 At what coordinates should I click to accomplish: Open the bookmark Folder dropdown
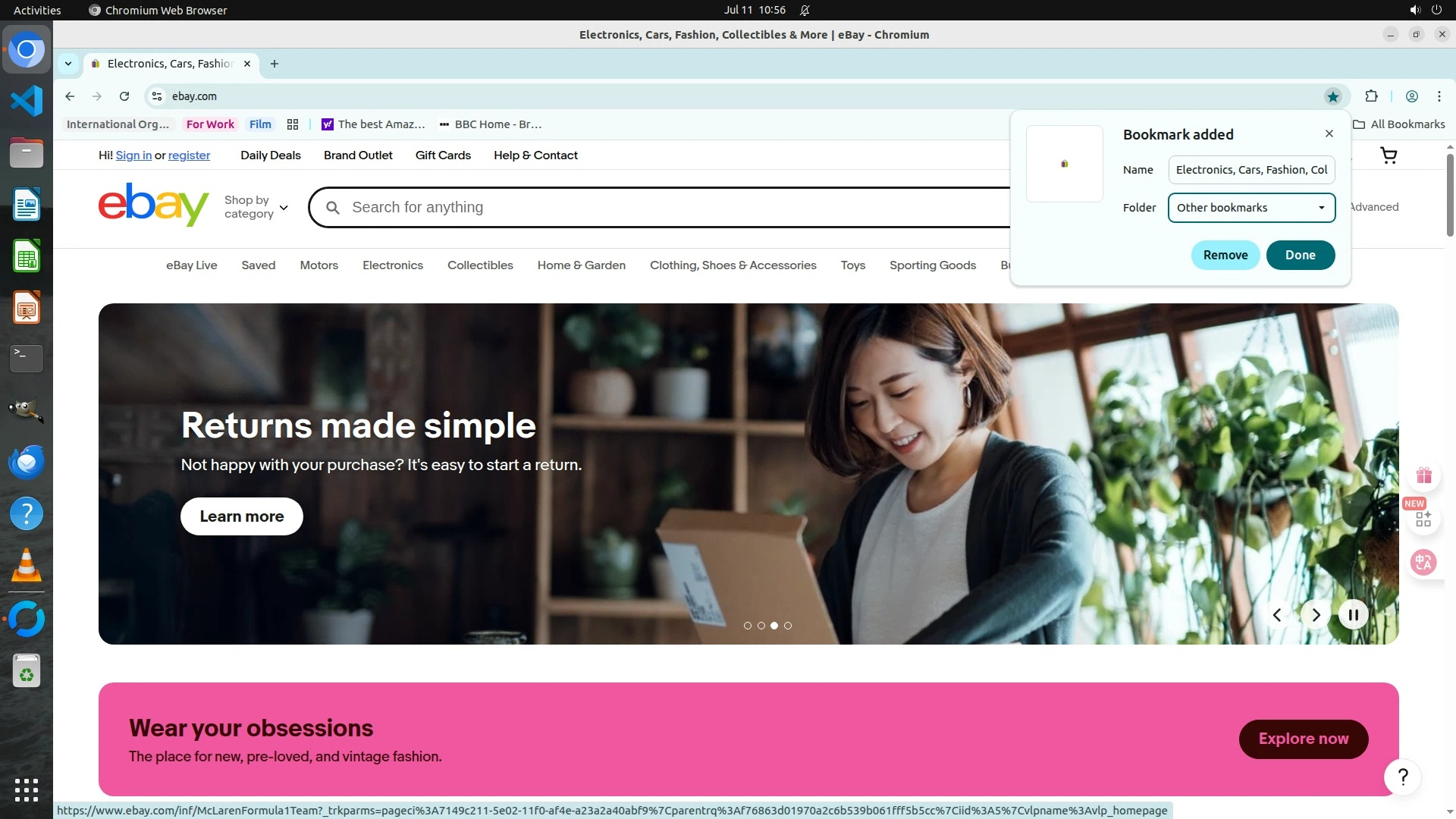(1251, 208)
